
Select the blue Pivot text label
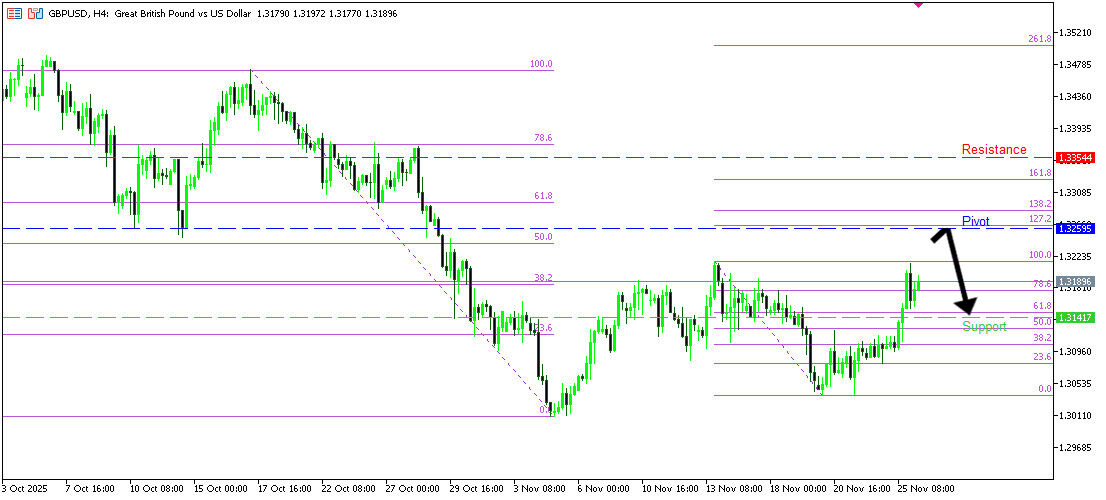(x=976, y=220)
